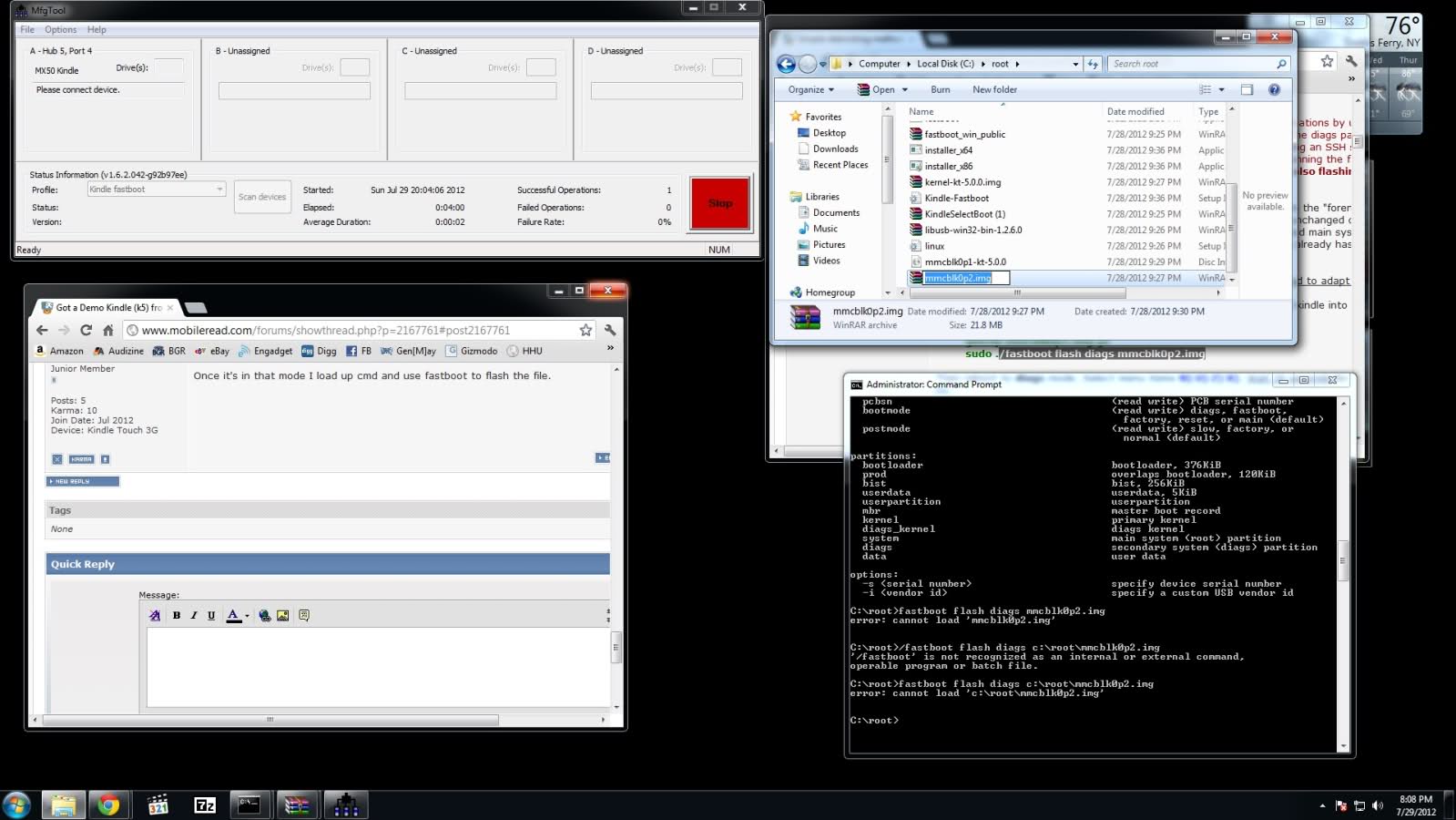Pick the font color swatch in the editor

tap(233, 615)
